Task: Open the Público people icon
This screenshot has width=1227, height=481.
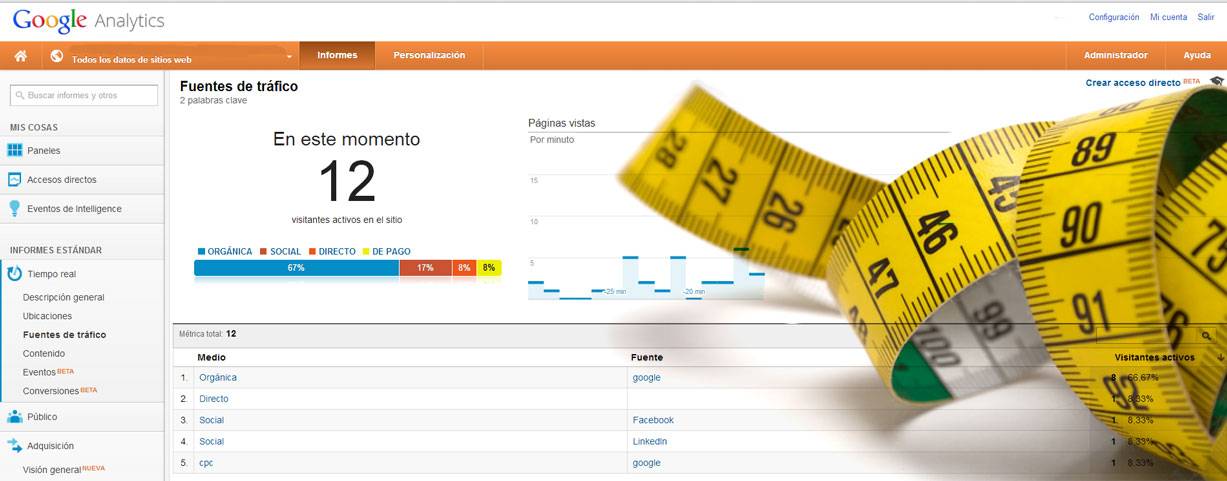Action: point(15,417)
